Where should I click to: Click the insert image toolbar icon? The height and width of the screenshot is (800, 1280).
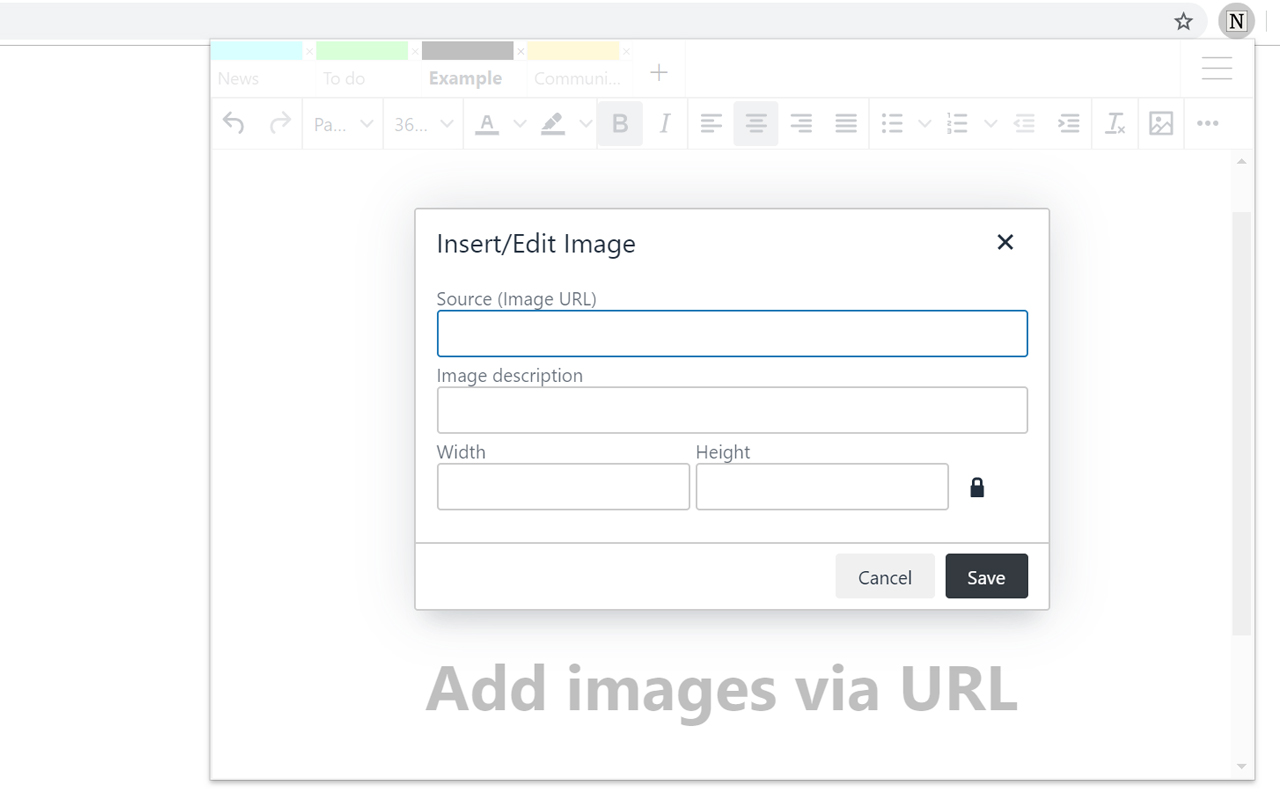click(x=1161, y=124)
